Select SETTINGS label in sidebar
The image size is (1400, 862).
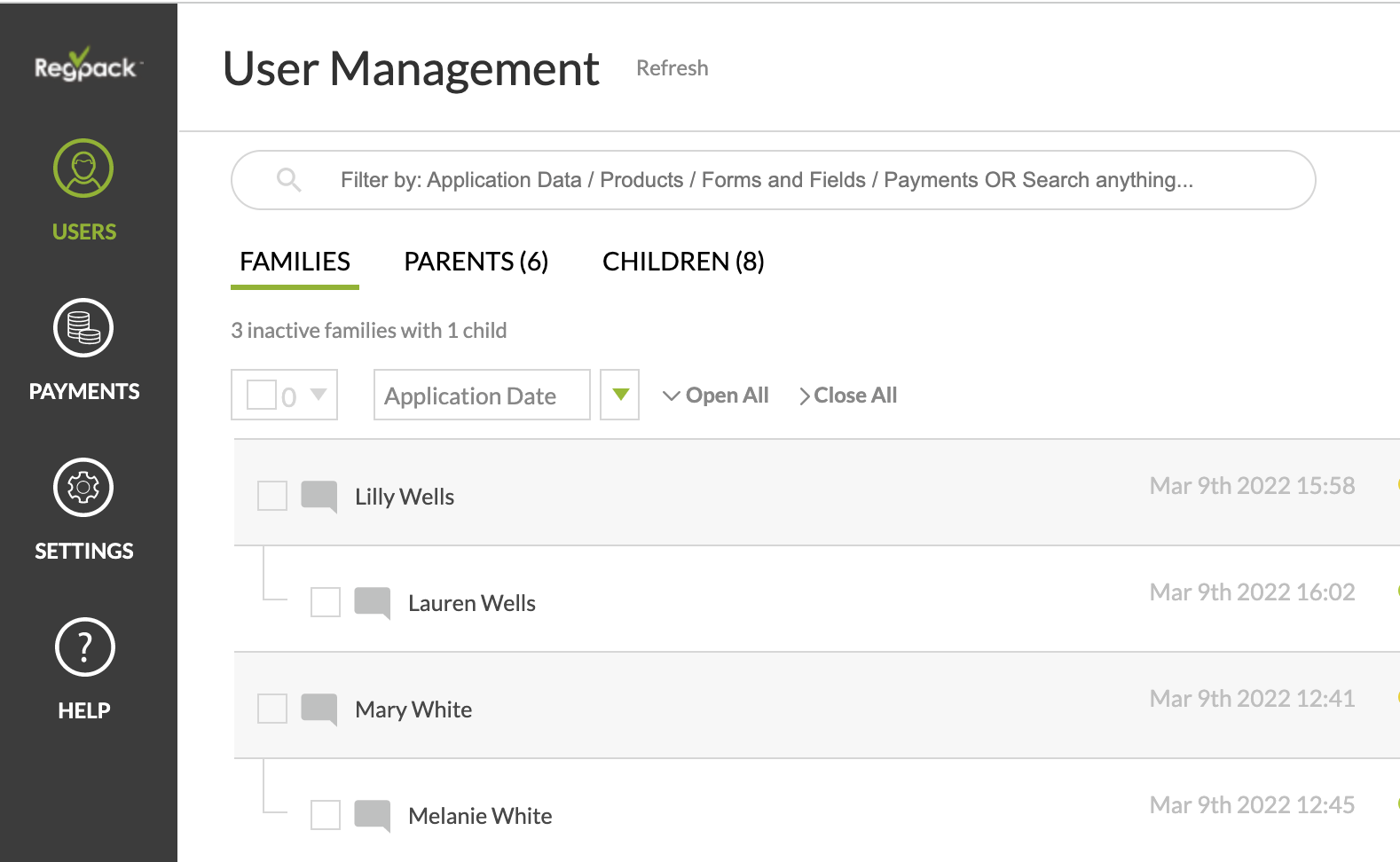tap(84, 551)
